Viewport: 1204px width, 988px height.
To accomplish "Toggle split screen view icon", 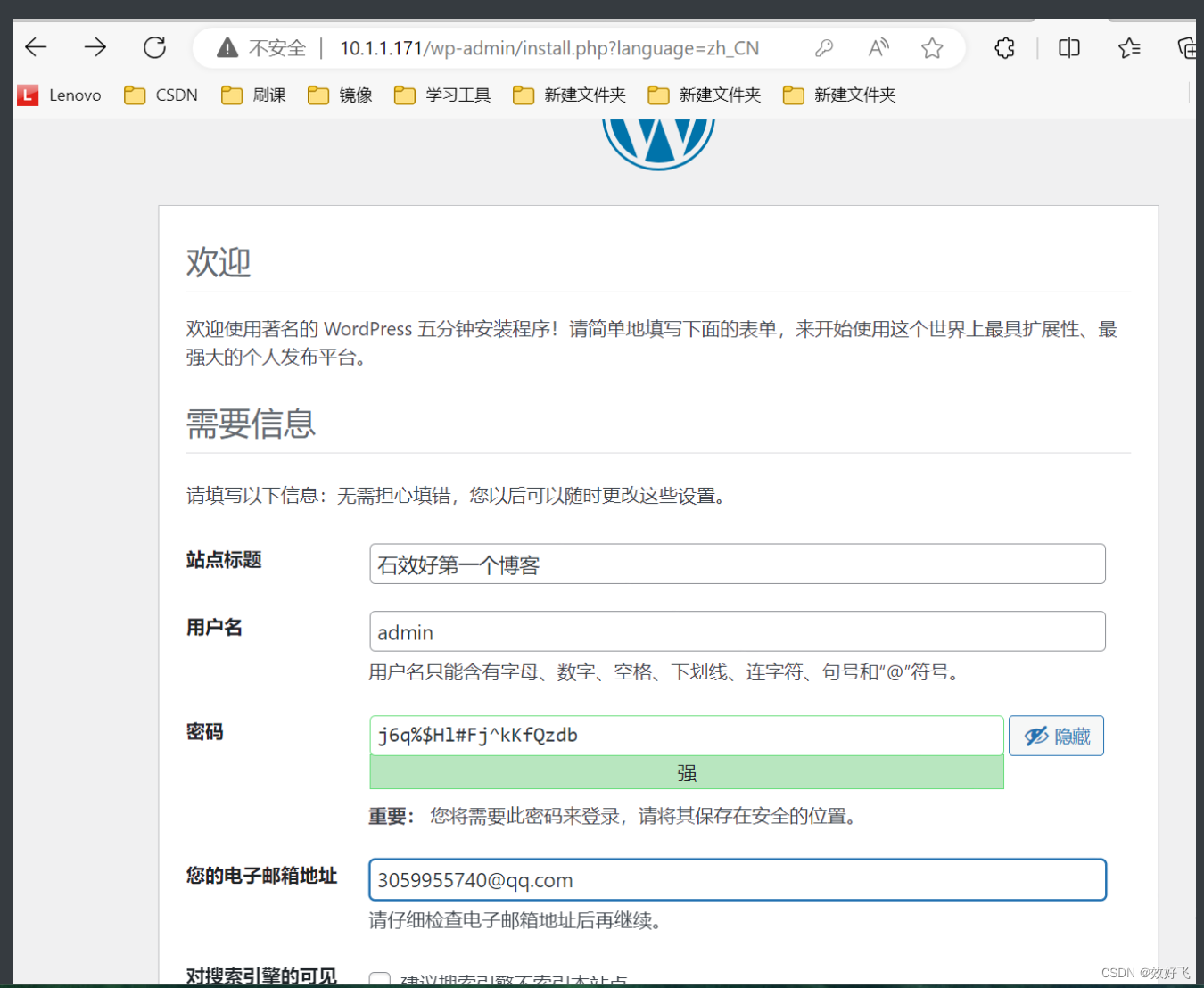I will [1069, 48].
